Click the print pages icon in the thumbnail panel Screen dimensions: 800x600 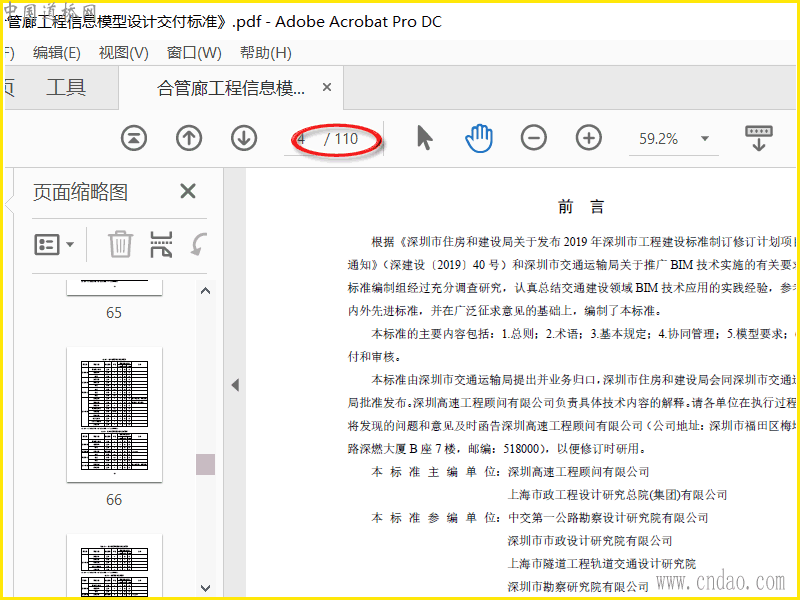(161, 244)
